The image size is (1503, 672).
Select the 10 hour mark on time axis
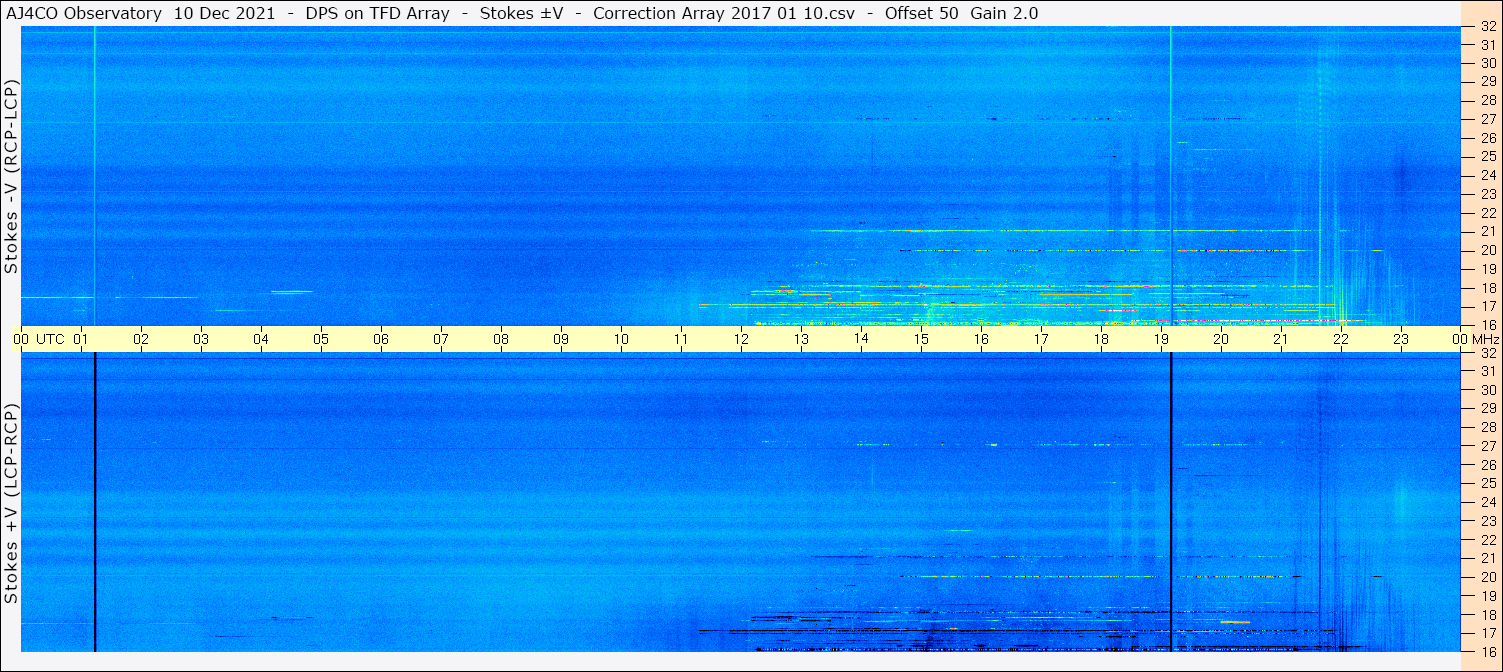pyautogui.click(x=622, y=340)
